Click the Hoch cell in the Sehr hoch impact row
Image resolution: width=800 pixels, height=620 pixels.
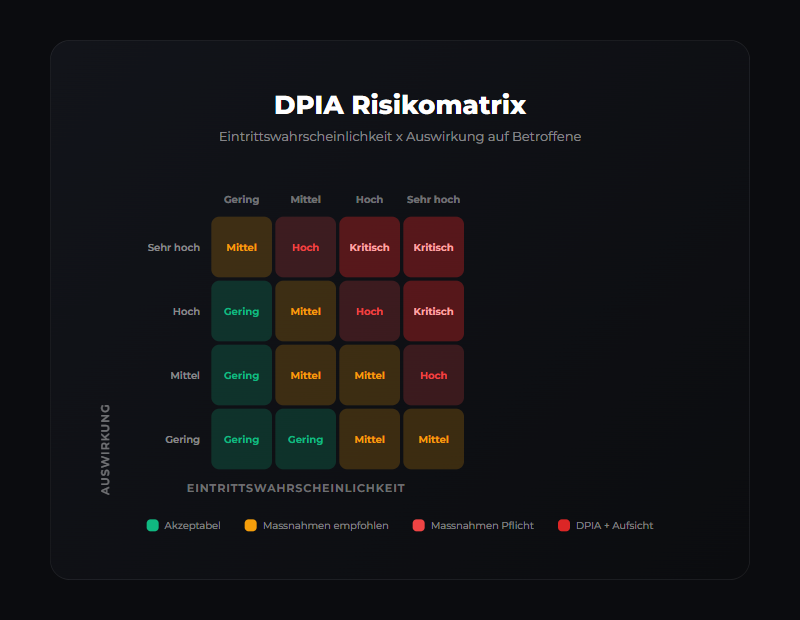click(x=305, y=247)
